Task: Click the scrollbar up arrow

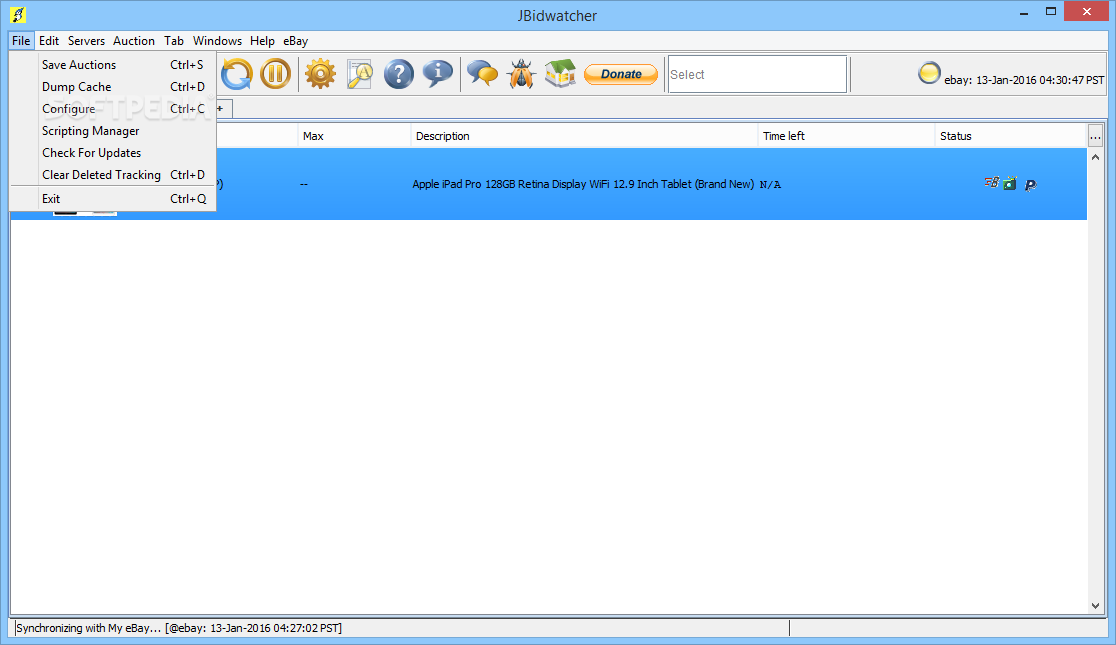Action: (x=1095, y=157)
